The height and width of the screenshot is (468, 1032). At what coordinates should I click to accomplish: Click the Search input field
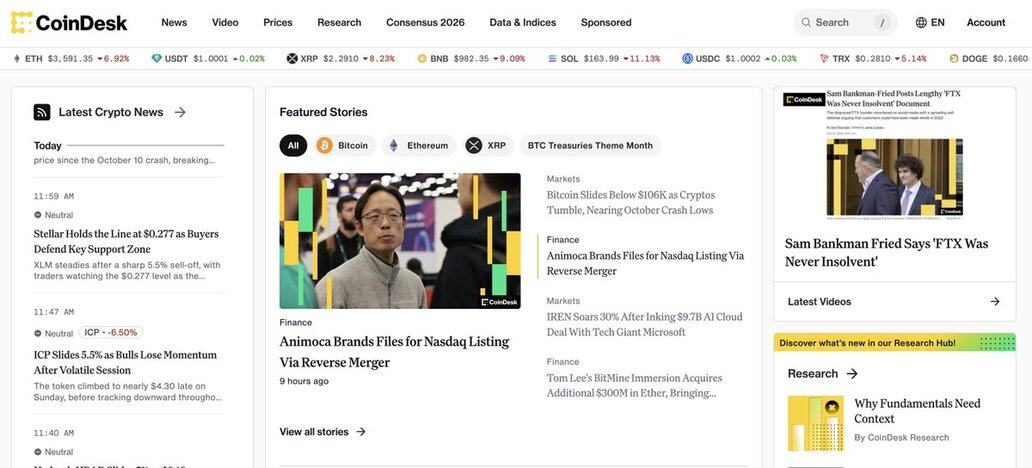click(840, 22)
